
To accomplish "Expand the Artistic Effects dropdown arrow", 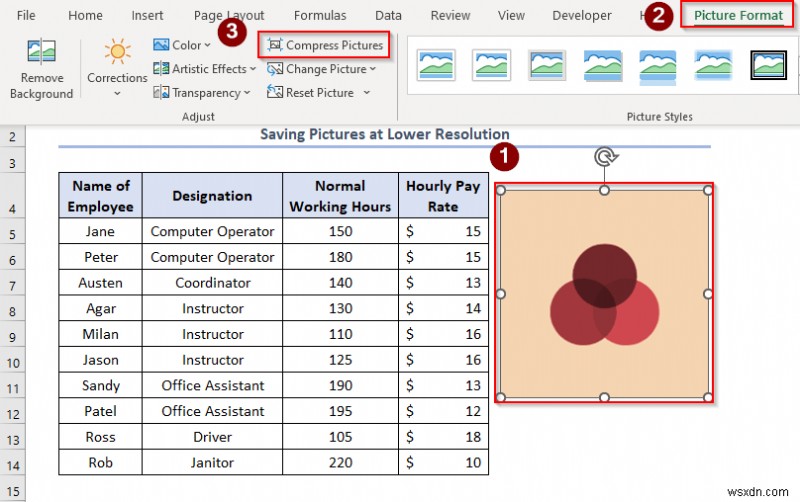I will click(253, 69).
